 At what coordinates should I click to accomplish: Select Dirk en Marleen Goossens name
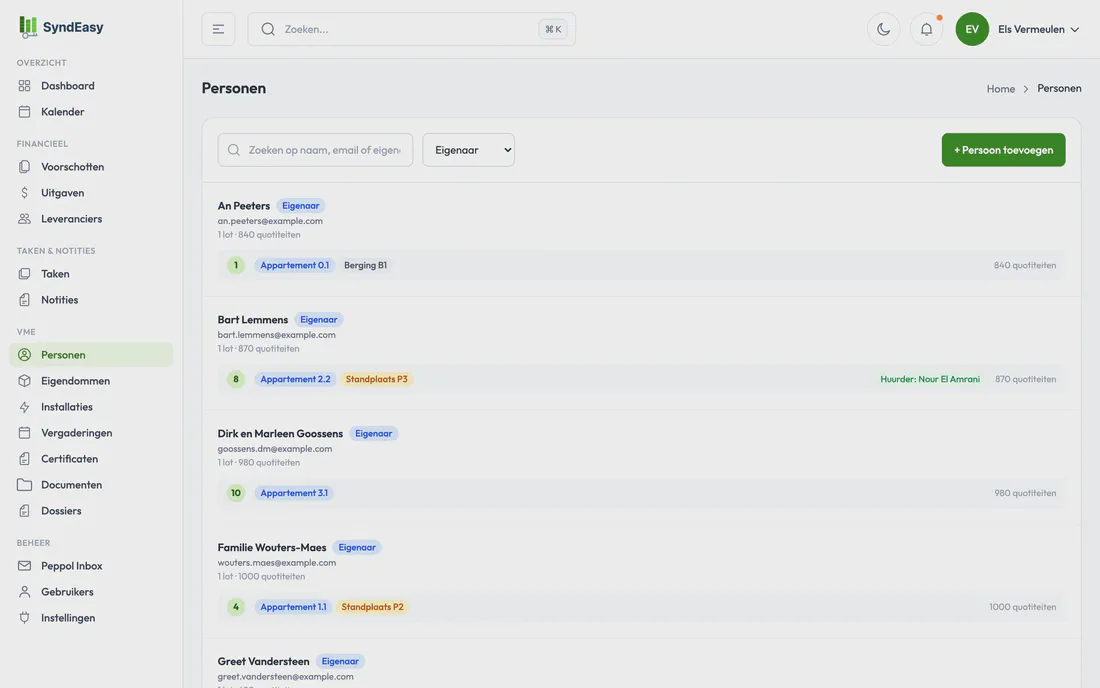click(x=280, y=433)
